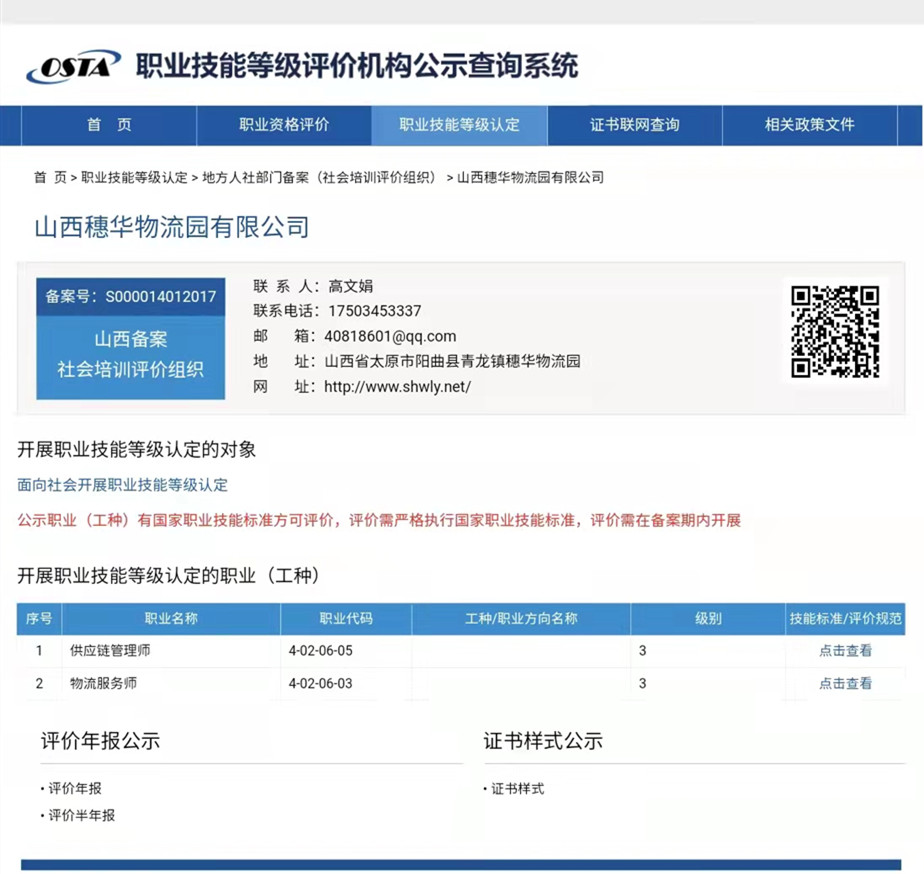
Task: Go to 首页 in the breadcrumb
Action: click(x=50, y=177)
